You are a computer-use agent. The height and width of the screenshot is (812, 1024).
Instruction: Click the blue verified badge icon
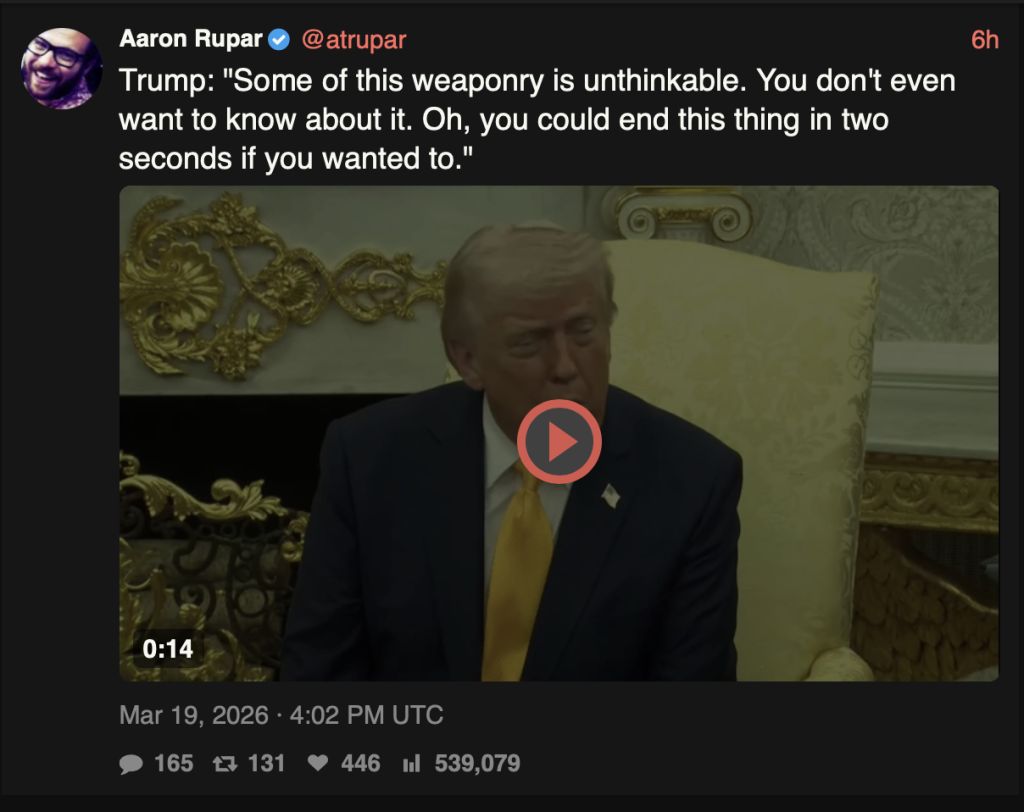(280, 40)
